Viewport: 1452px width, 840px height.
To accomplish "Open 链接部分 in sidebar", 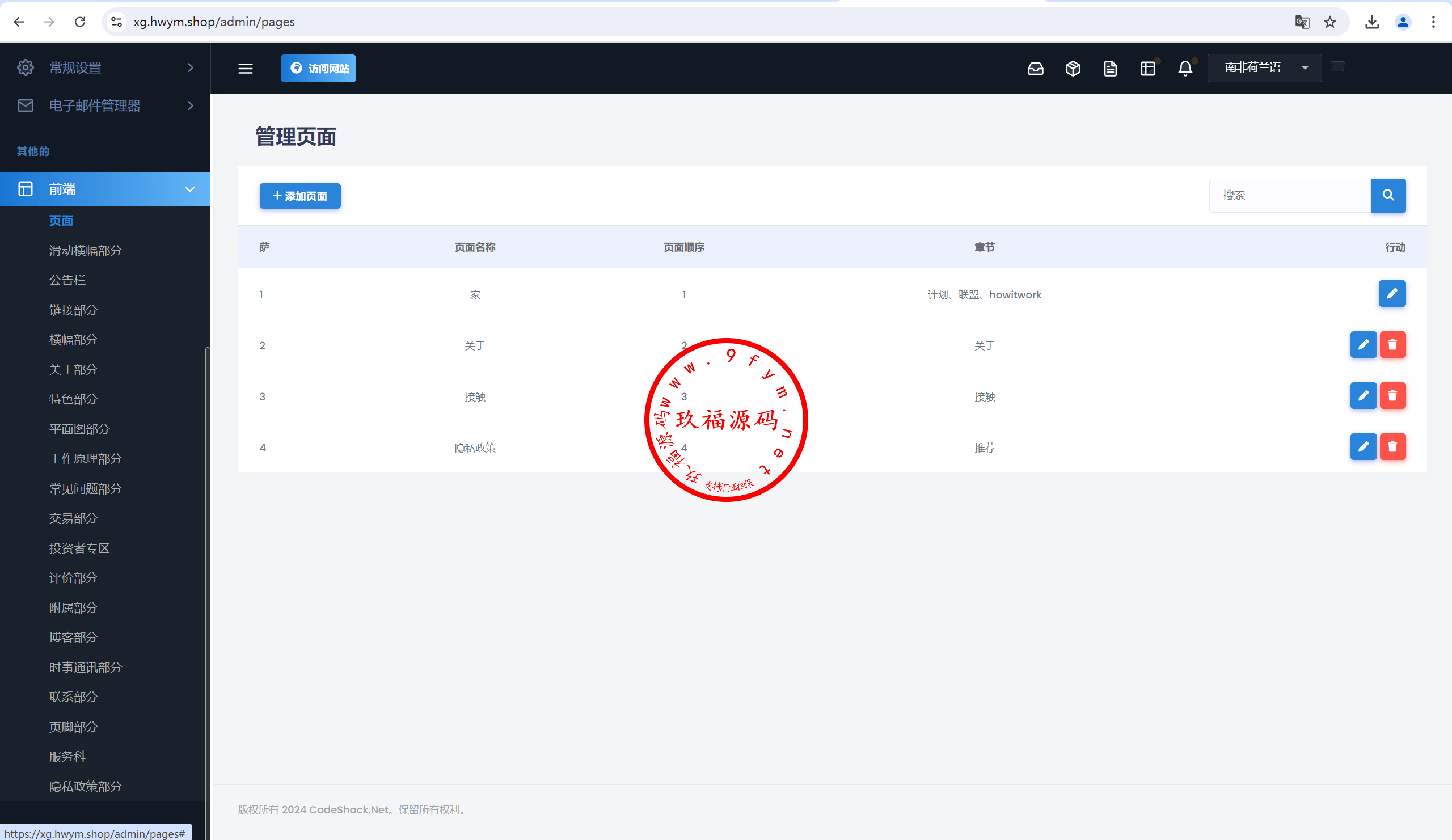I will pos(73,310).
